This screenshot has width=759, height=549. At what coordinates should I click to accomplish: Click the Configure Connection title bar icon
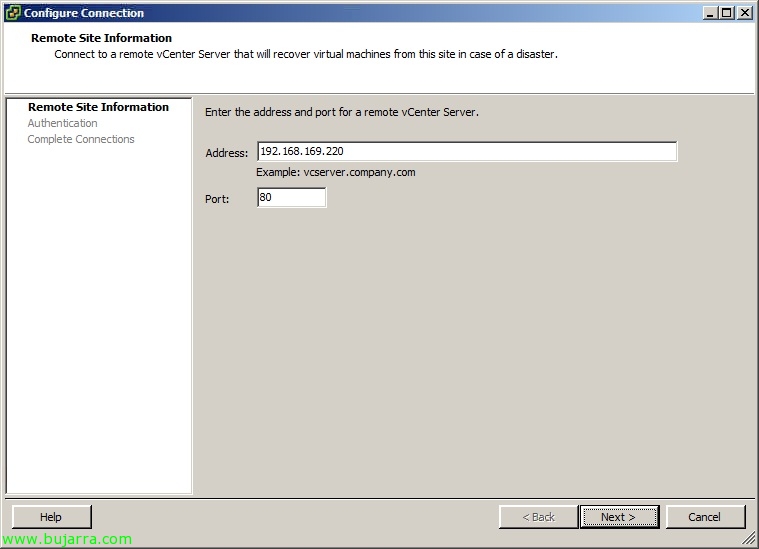13,13
